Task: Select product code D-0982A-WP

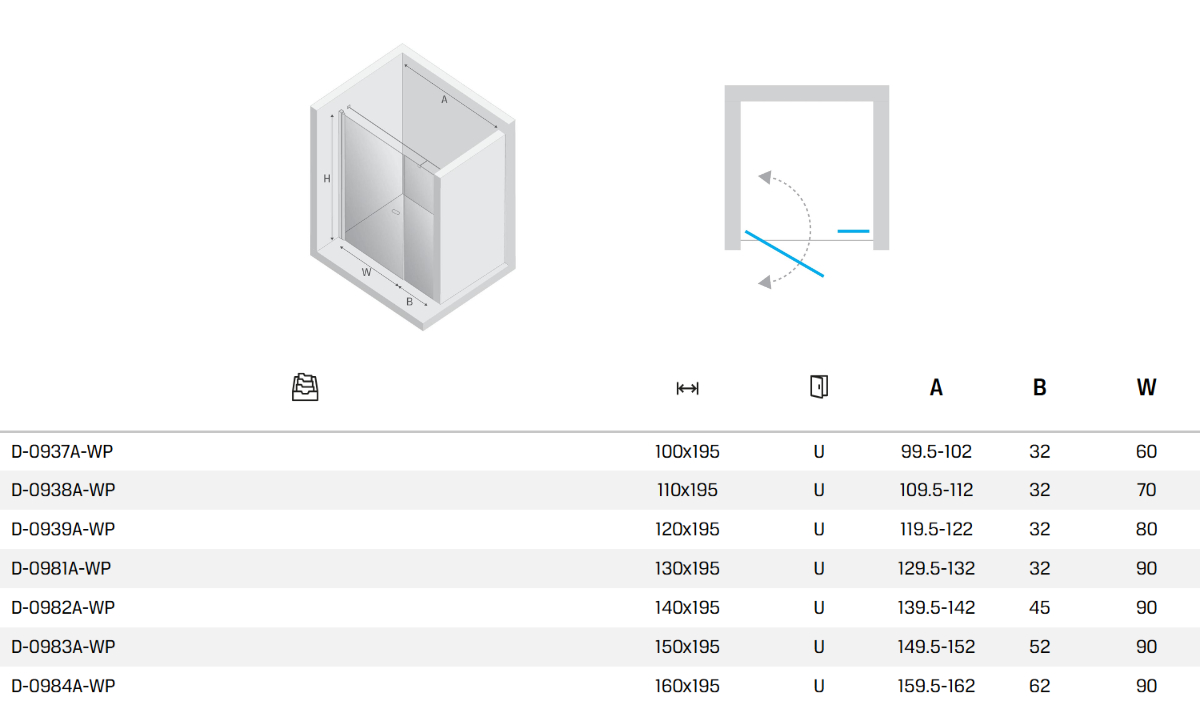Action: [x=63, y=608]
